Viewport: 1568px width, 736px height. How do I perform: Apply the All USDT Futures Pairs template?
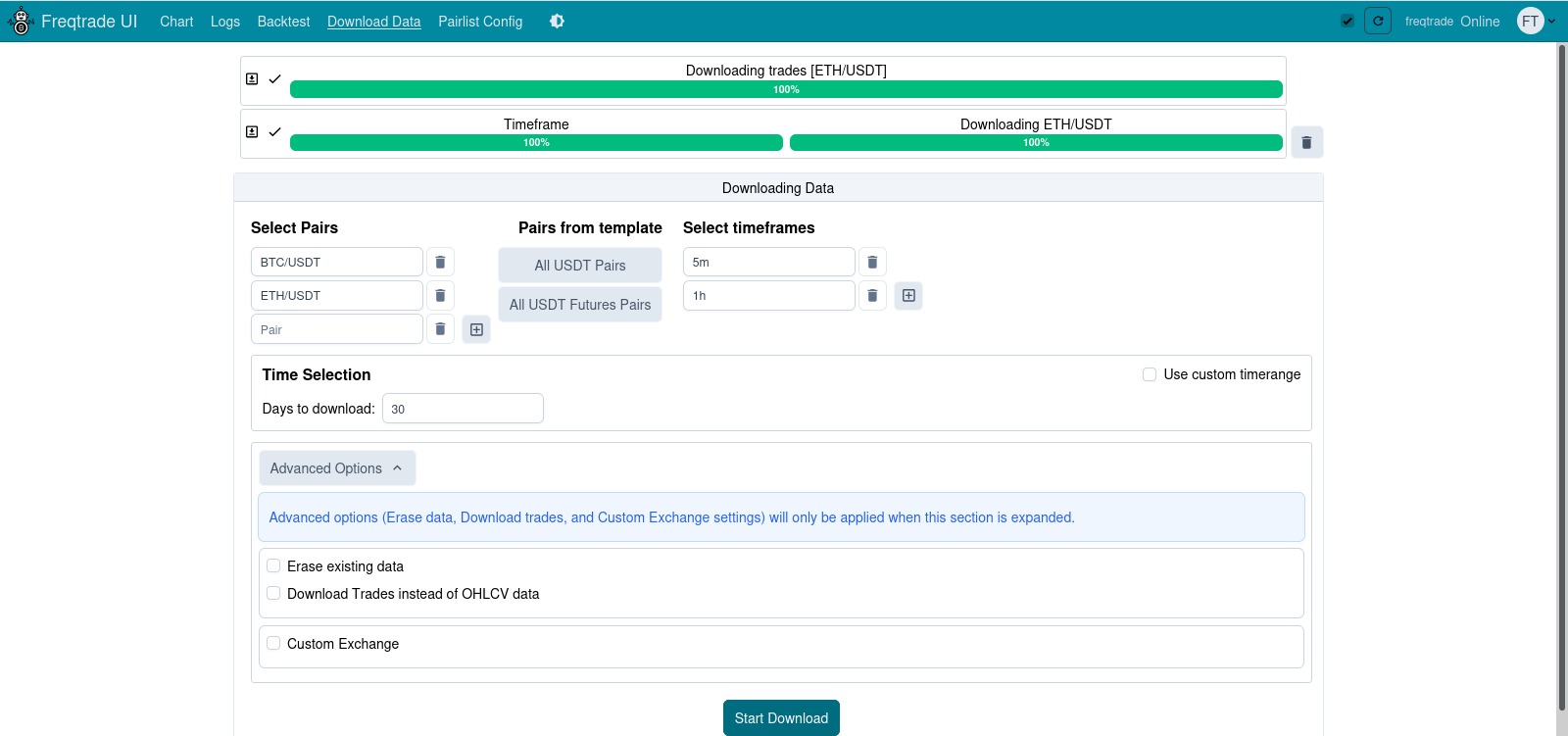580,305
